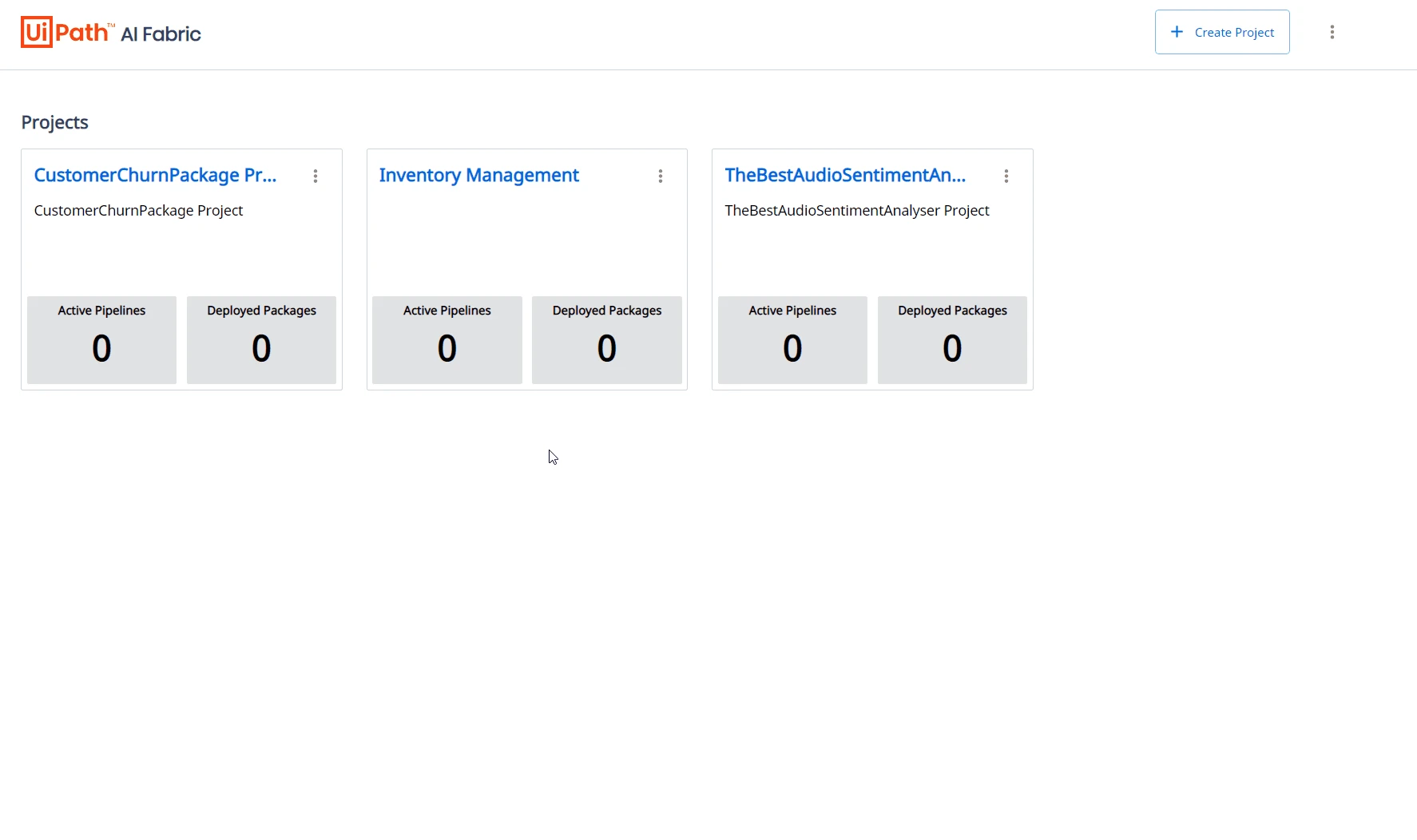Open the header three-dot options menu
Image resolution: width=1417 pixels, height=840 pixels.
1332,32
